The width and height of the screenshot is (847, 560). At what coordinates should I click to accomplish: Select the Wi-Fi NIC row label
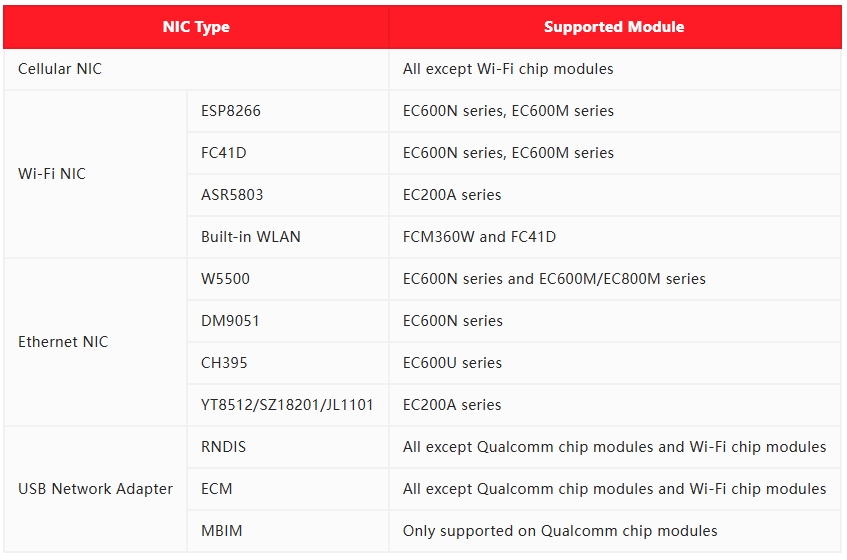(x=52, y=174)
